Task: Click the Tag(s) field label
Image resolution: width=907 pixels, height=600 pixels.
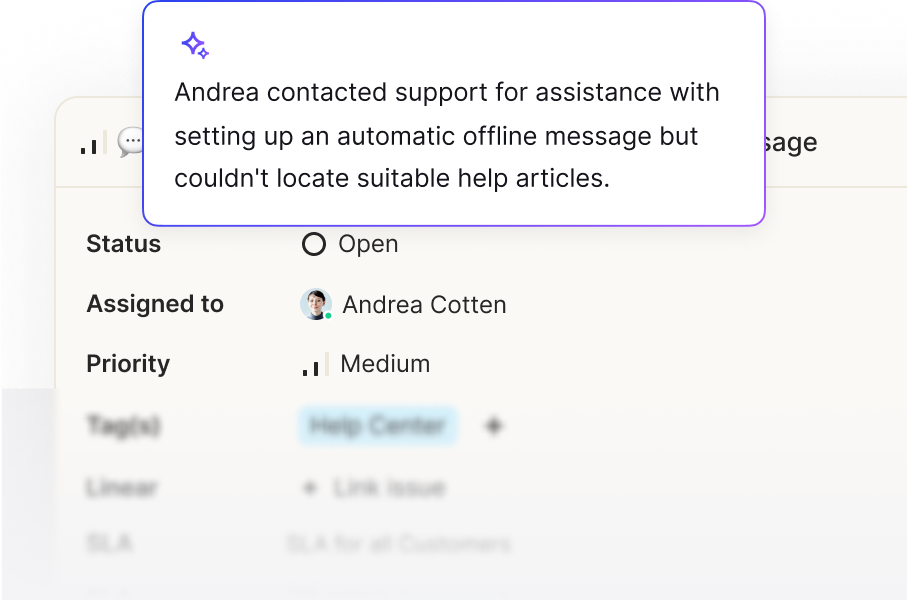Action: point(123,426)
